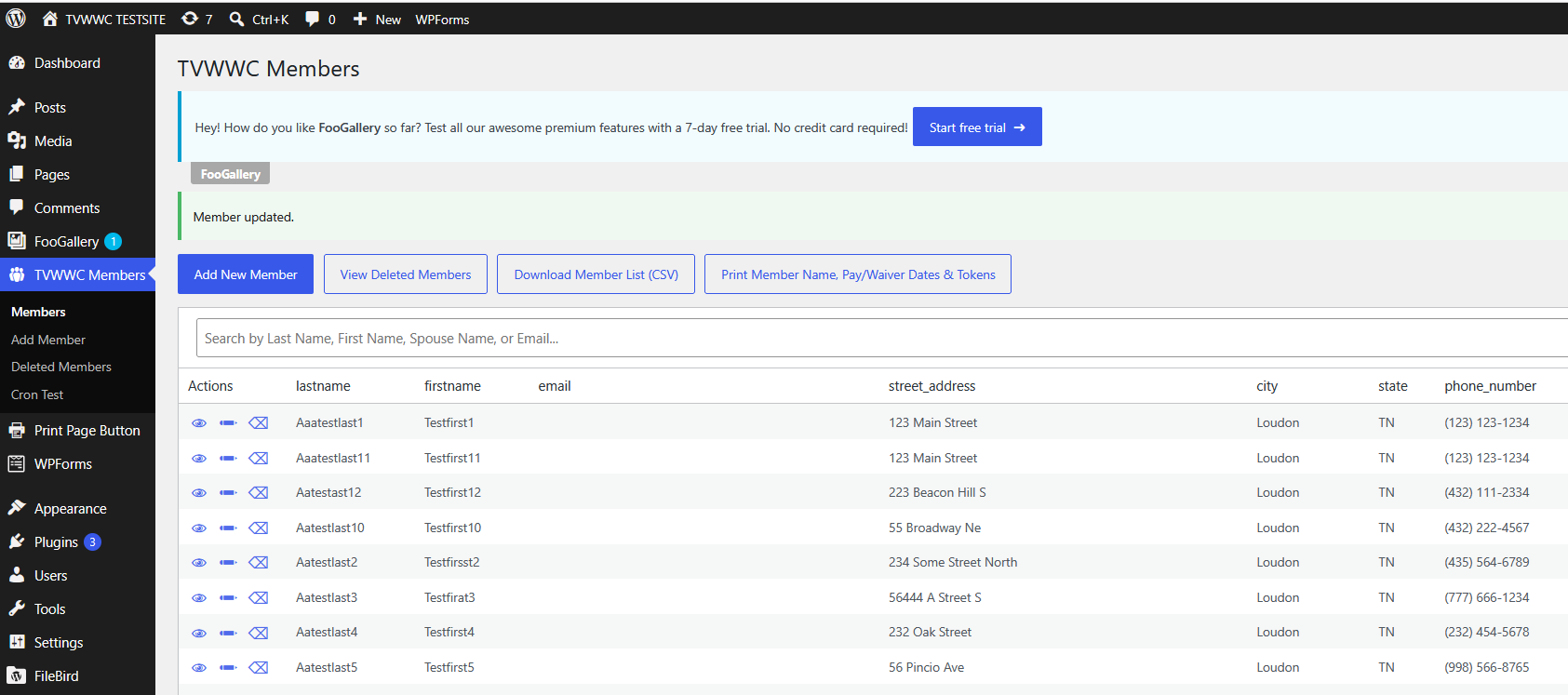The width and height of the screenshot is (1568, 695).
Task: Delete member Aatestlast2 with the X icon
Action: point(259,562)
